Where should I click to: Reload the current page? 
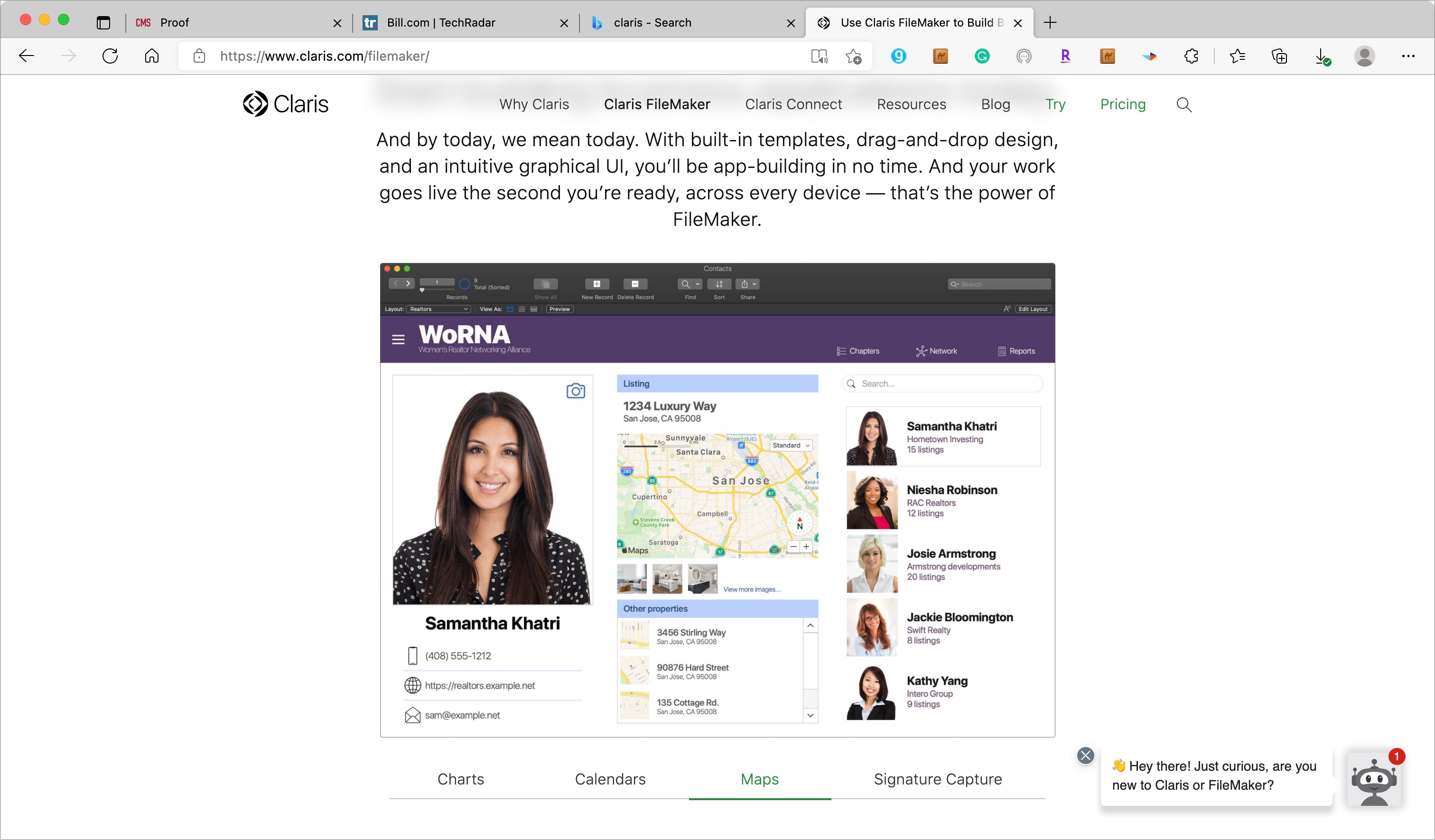(110, 56)
